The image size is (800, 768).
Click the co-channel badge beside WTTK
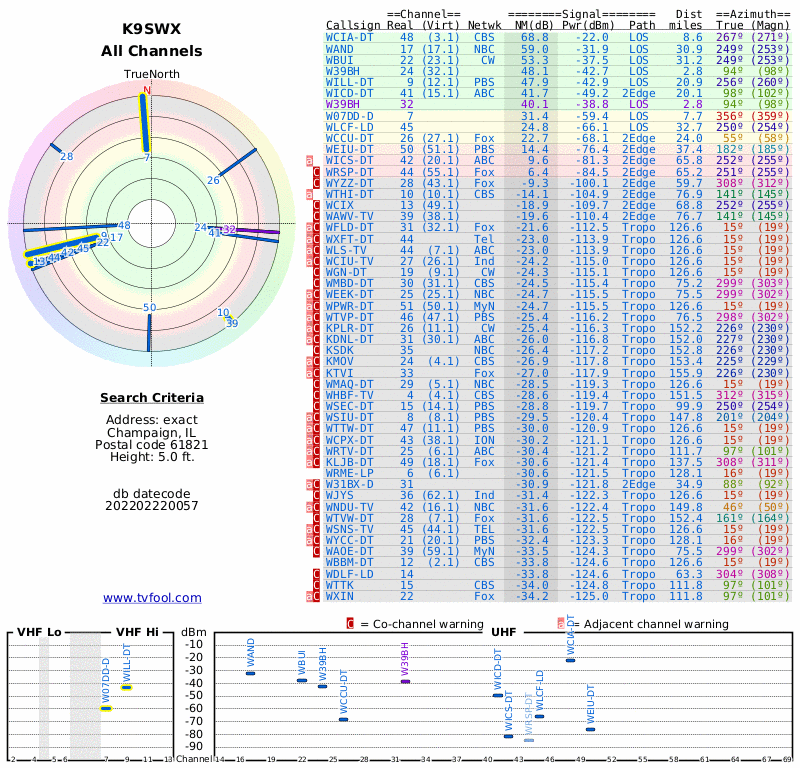[316, 585]
